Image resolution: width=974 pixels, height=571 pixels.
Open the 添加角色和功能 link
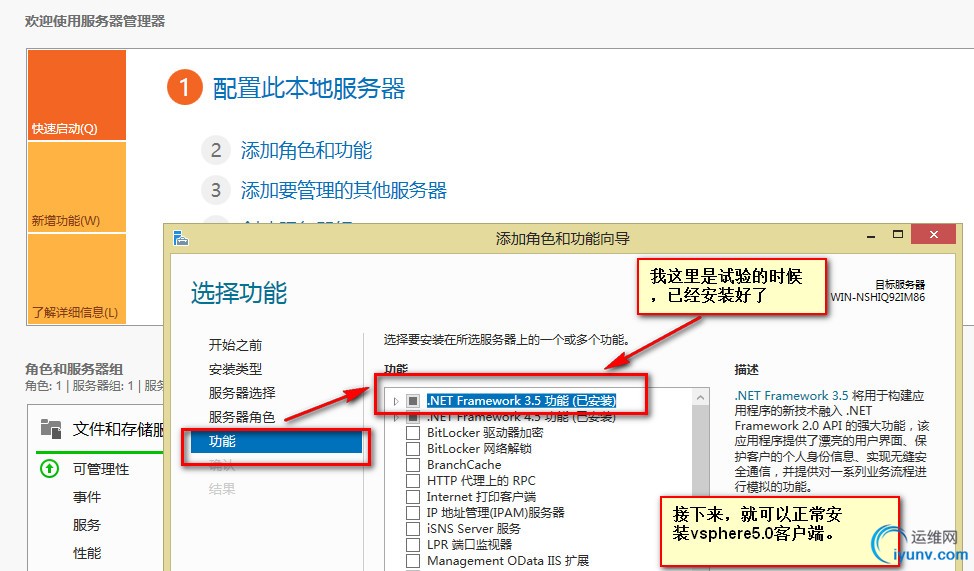pyautogui.click(x=306, y=150)
